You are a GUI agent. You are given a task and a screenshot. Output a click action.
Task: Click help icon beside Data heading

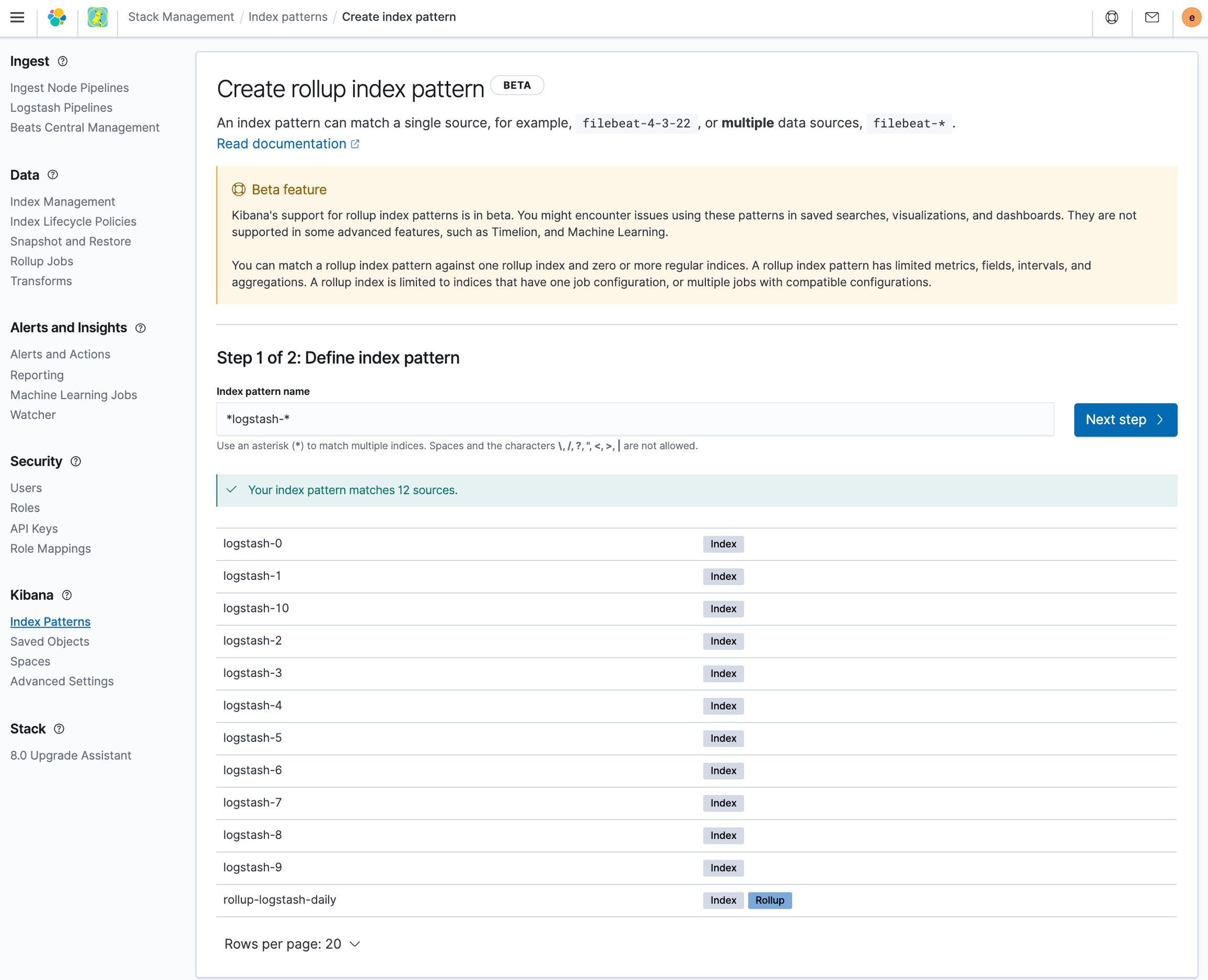click(x=52, y=175)
